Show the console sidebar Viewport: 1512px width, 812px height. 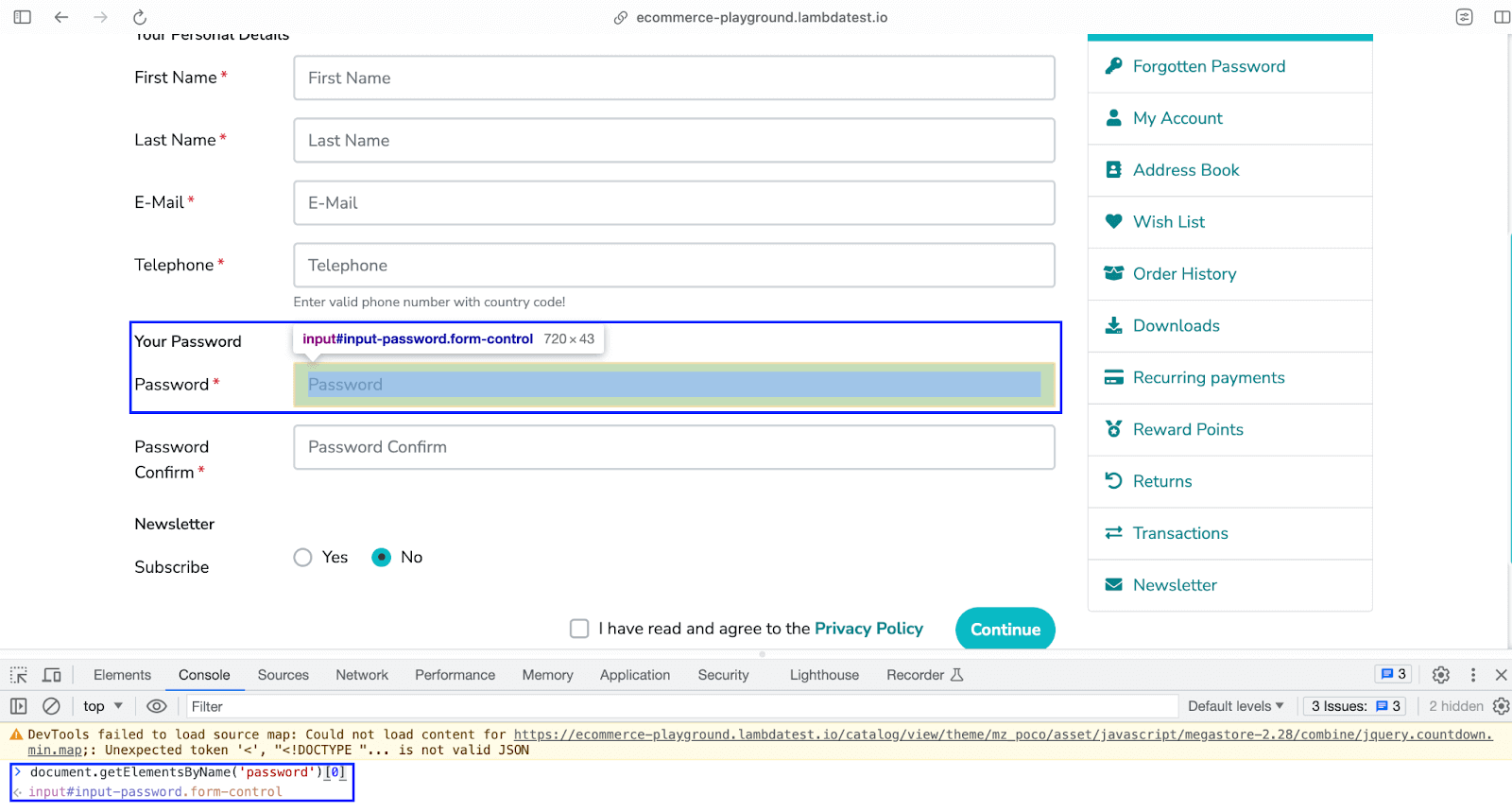pos(19,706)
